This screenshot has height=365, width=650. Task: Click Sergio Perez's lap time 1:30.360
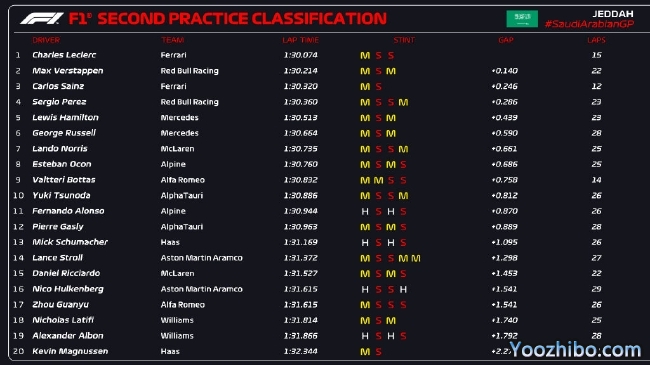pyautogui.click(x=301, y=102)
